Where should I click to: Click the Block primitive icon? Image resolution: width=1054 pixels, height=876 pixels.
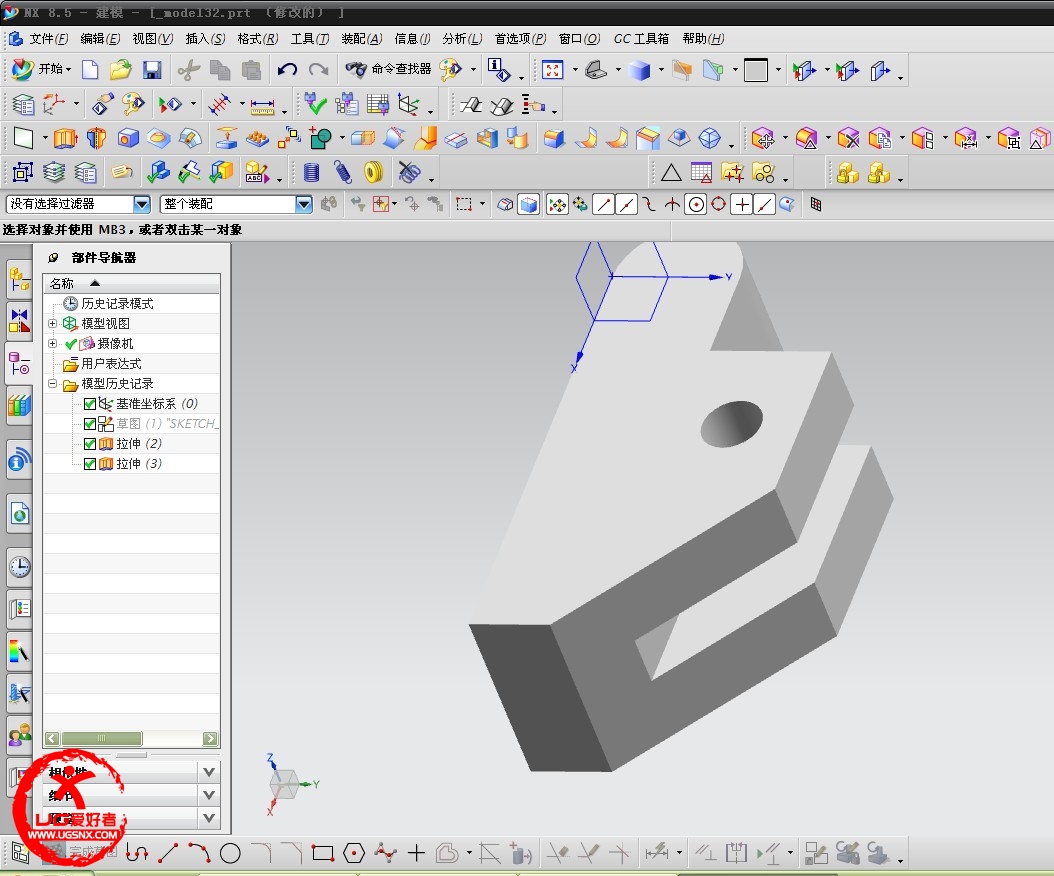[128, 138]
